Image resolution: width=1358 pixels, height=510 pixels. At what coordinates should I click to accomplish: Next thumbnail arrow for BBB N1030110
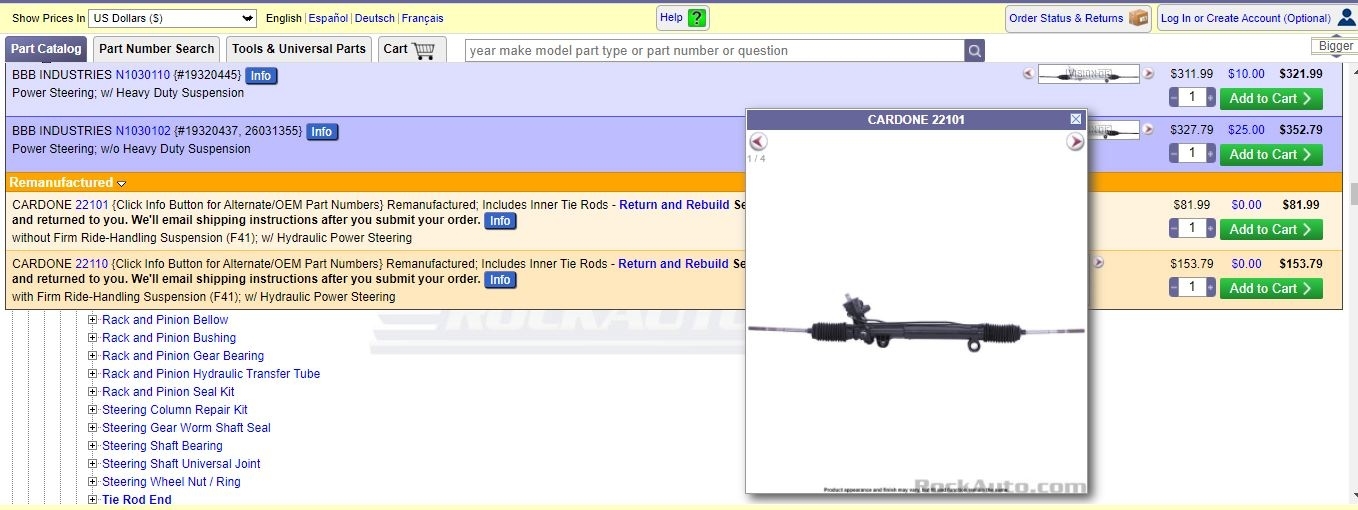pyautogui.click(x=1149, y=74)
